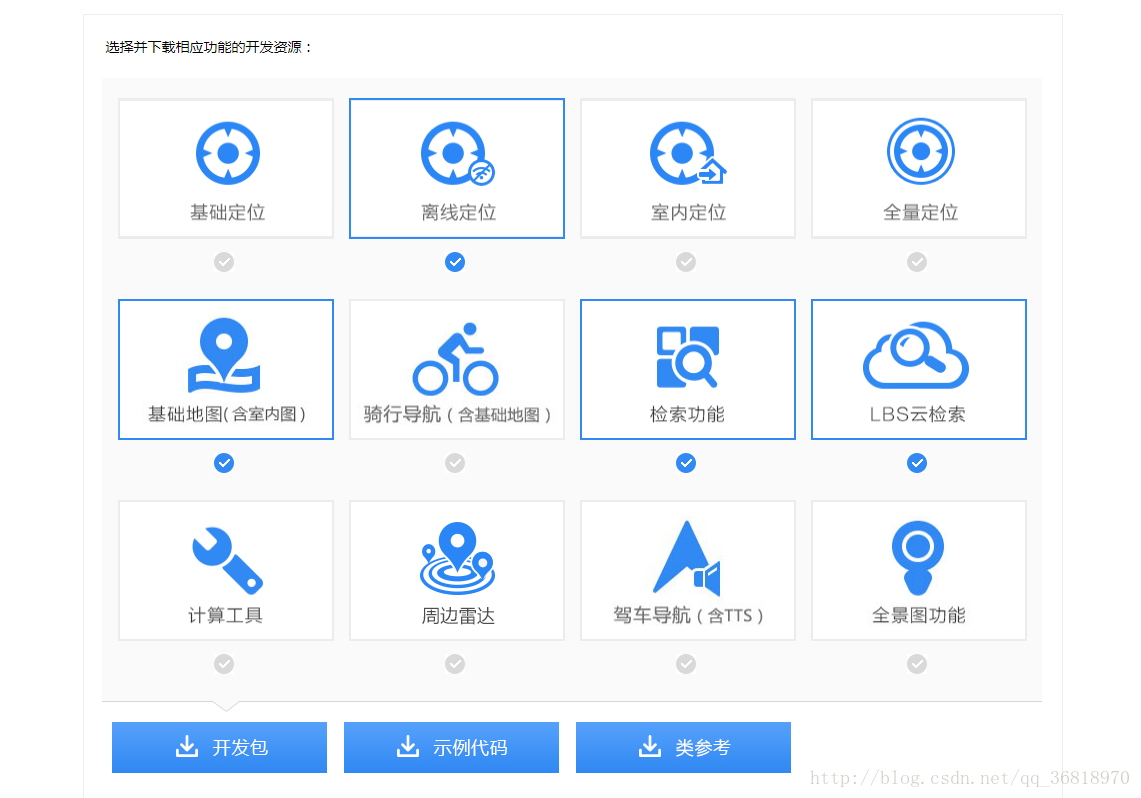Click the 全量定位 label text
1141x798 pixels.
(921, 212)
